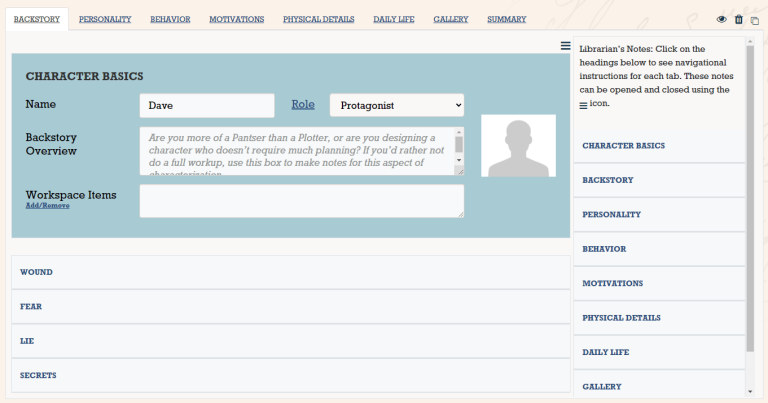
Task: Open the Role dropdown showing Protagonist
Action: (397, 105)
